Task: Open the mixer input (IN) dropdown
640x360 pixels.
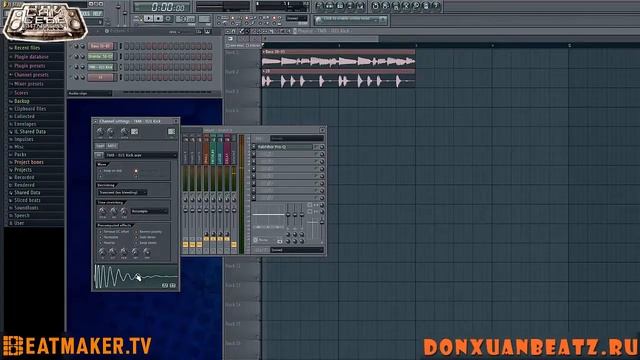Action: tap(297, 138)
